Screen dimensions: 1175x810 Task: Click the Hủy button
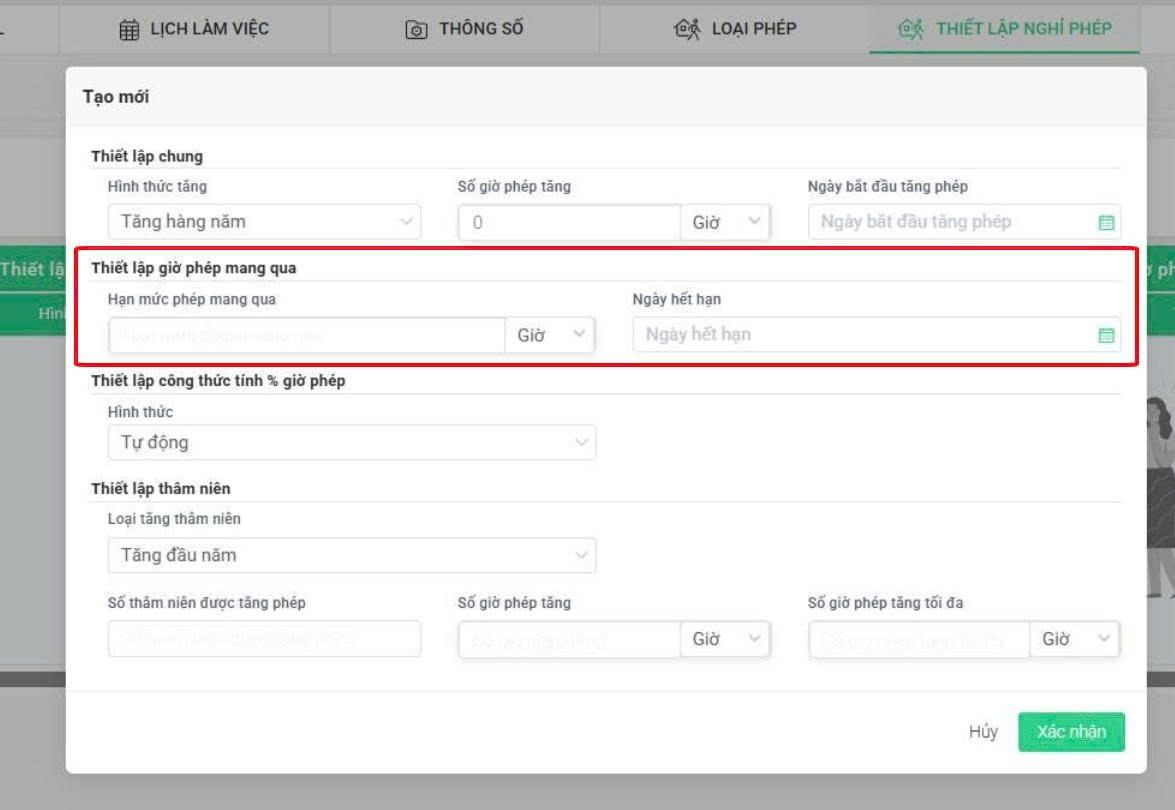[x=983, y=731]
